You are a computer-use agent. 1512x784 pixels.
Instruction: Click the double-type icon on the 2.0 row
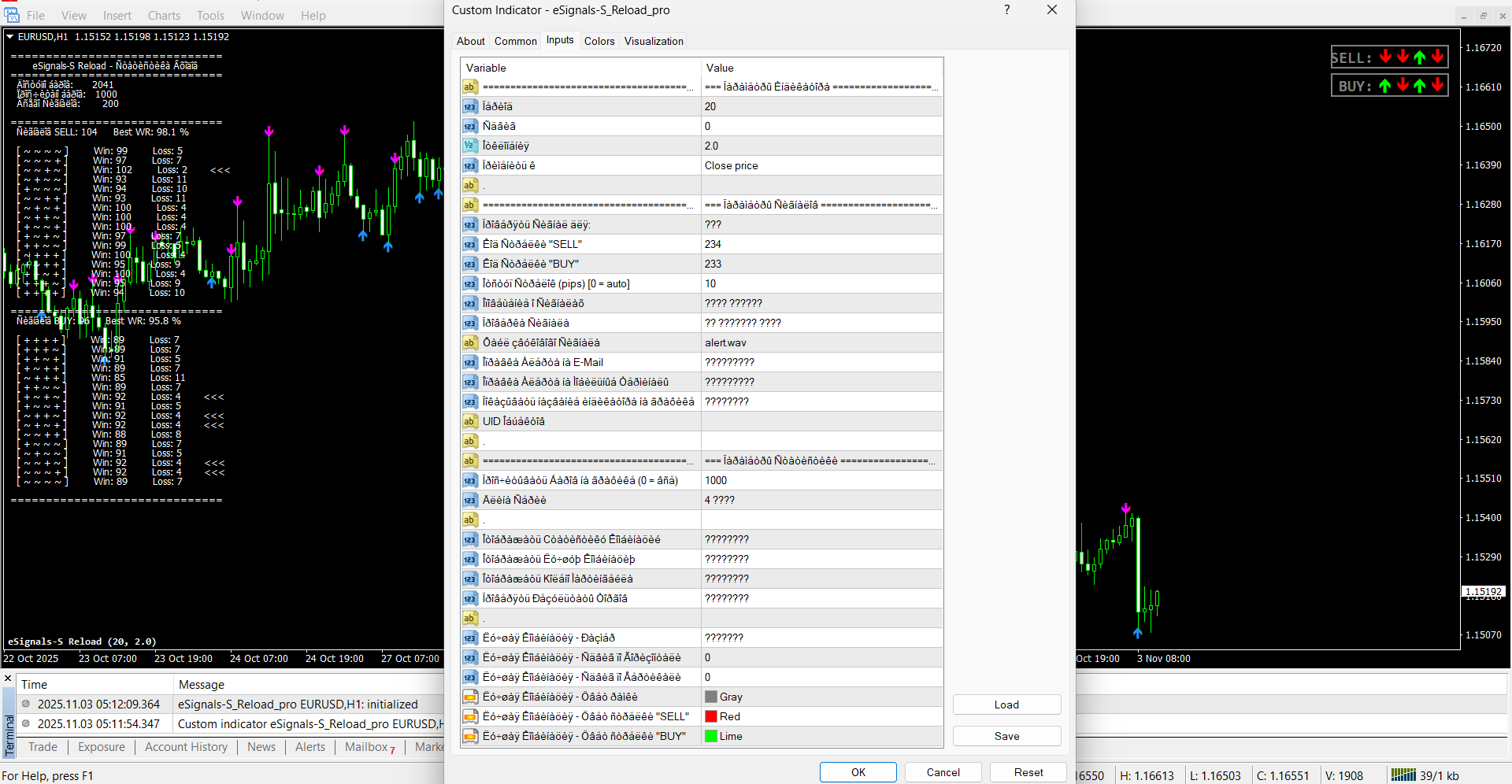[469, 146]
